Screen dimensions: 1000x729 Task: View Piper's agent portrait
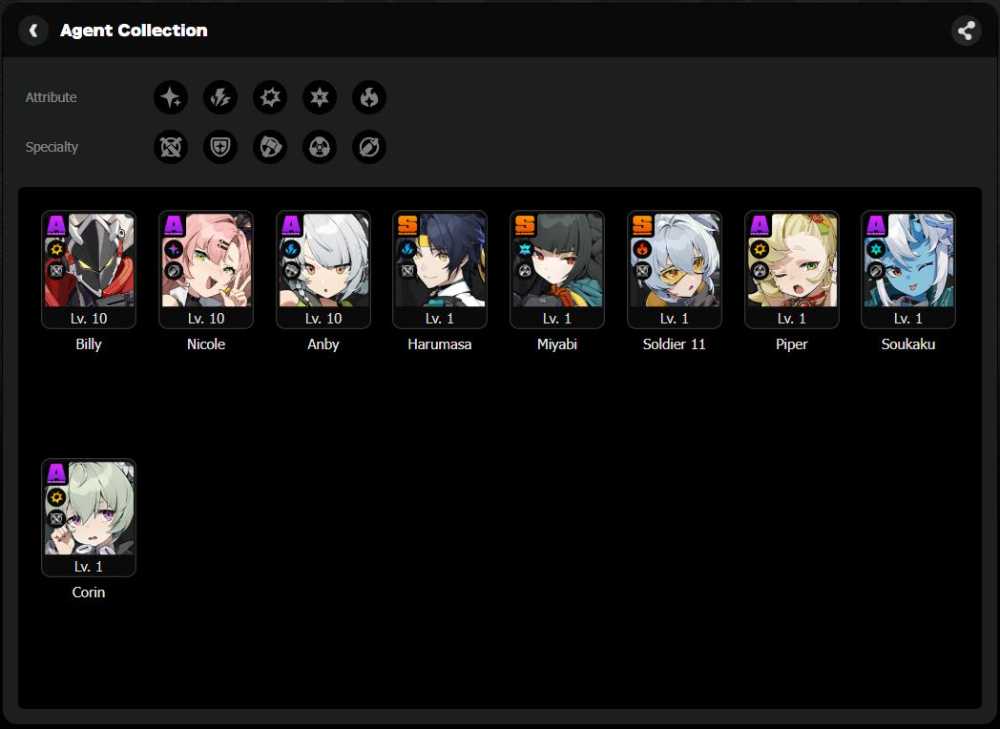(792, 260)
